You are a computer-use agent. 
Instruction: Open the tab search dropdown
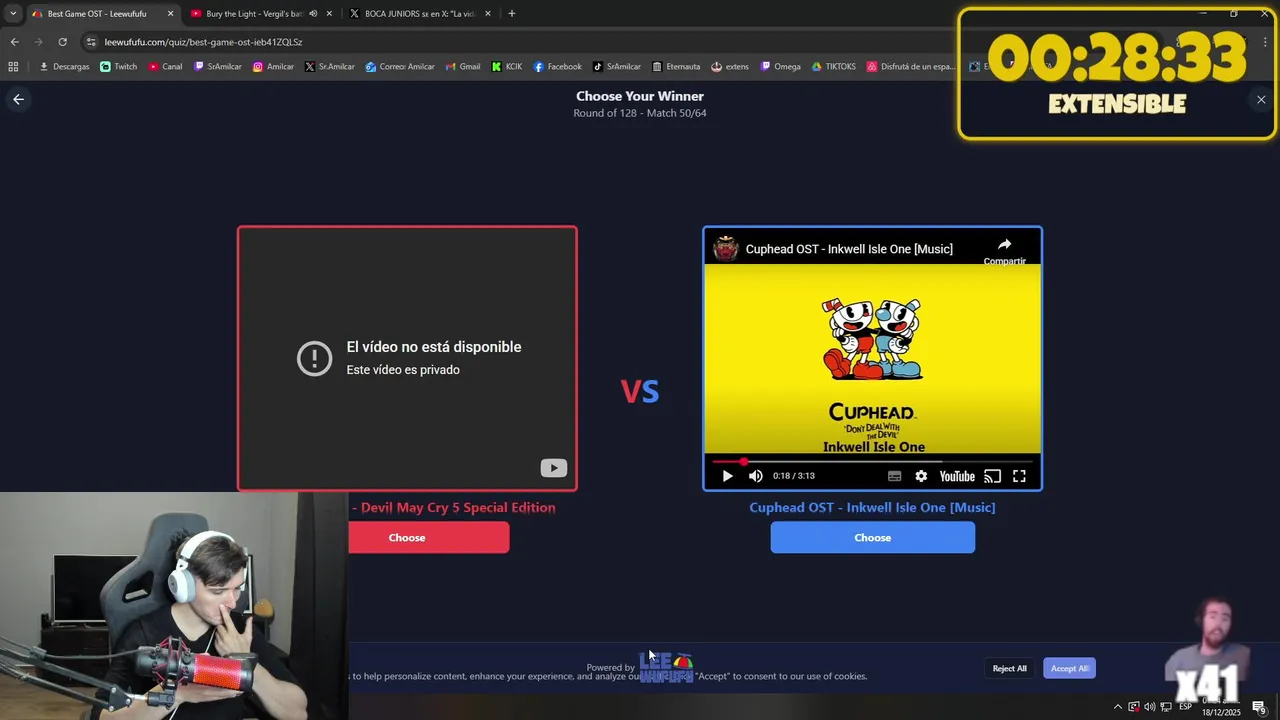point(13,14)
